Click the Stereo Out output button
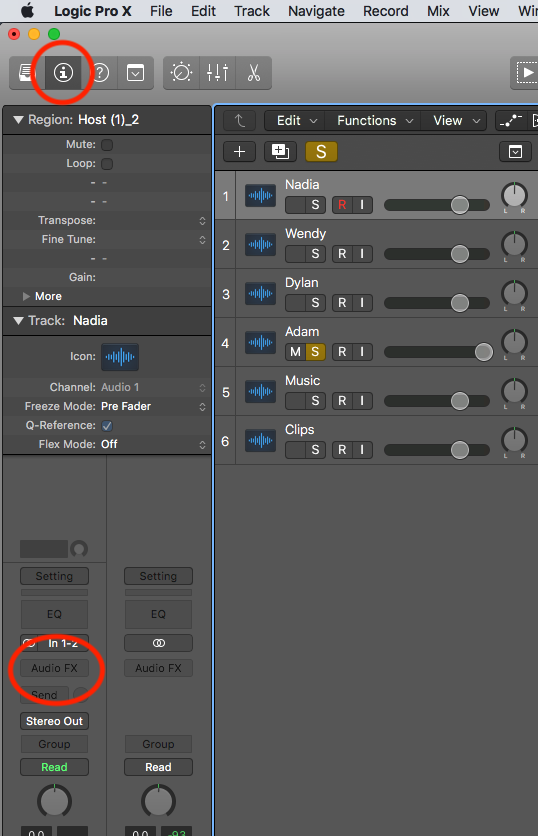Viewport: 538px width, 836px height. (x=54, y=721)
